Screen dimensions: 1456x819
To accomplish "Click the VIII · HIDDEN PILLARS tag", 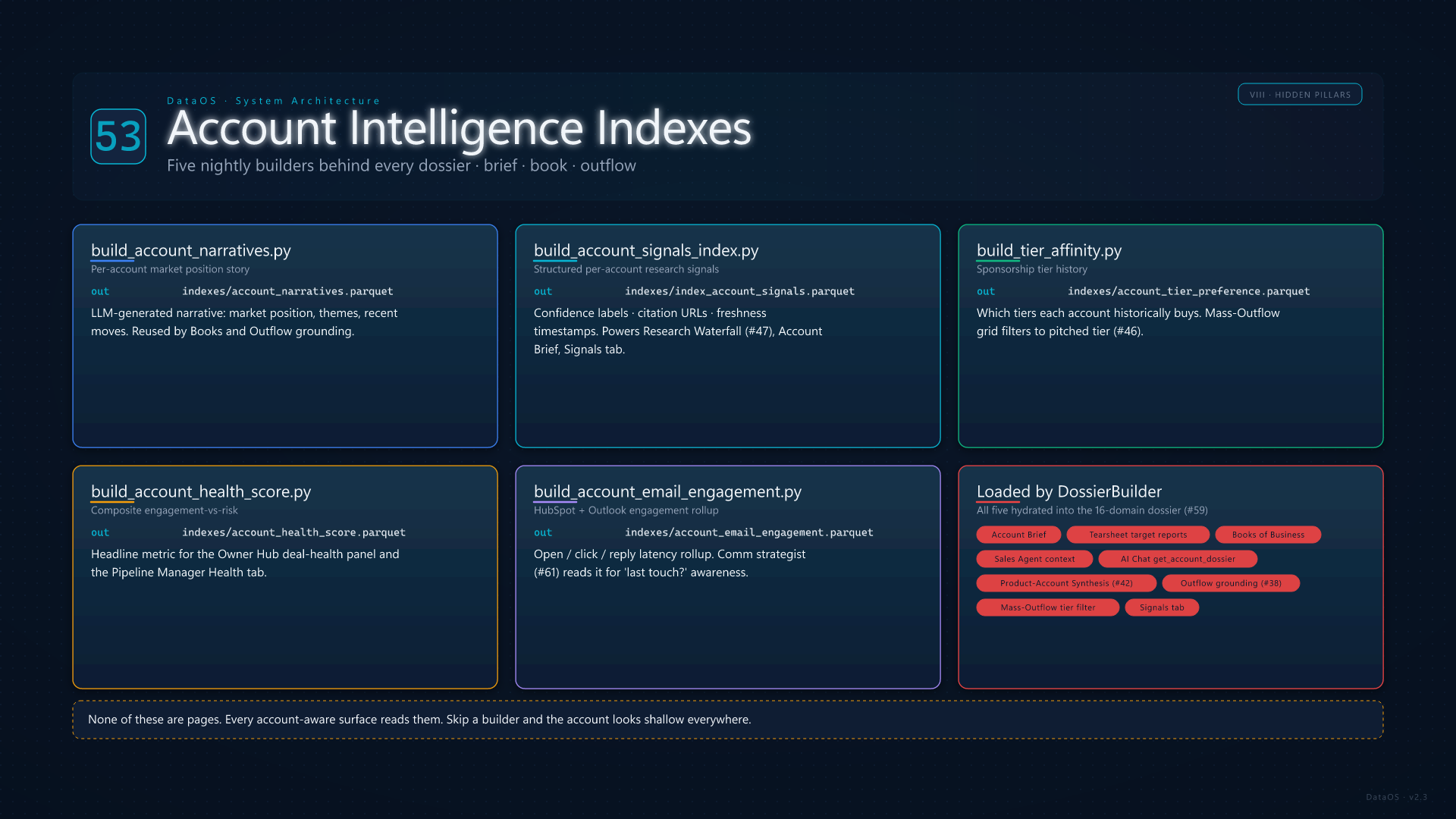I will point(1300,95).
